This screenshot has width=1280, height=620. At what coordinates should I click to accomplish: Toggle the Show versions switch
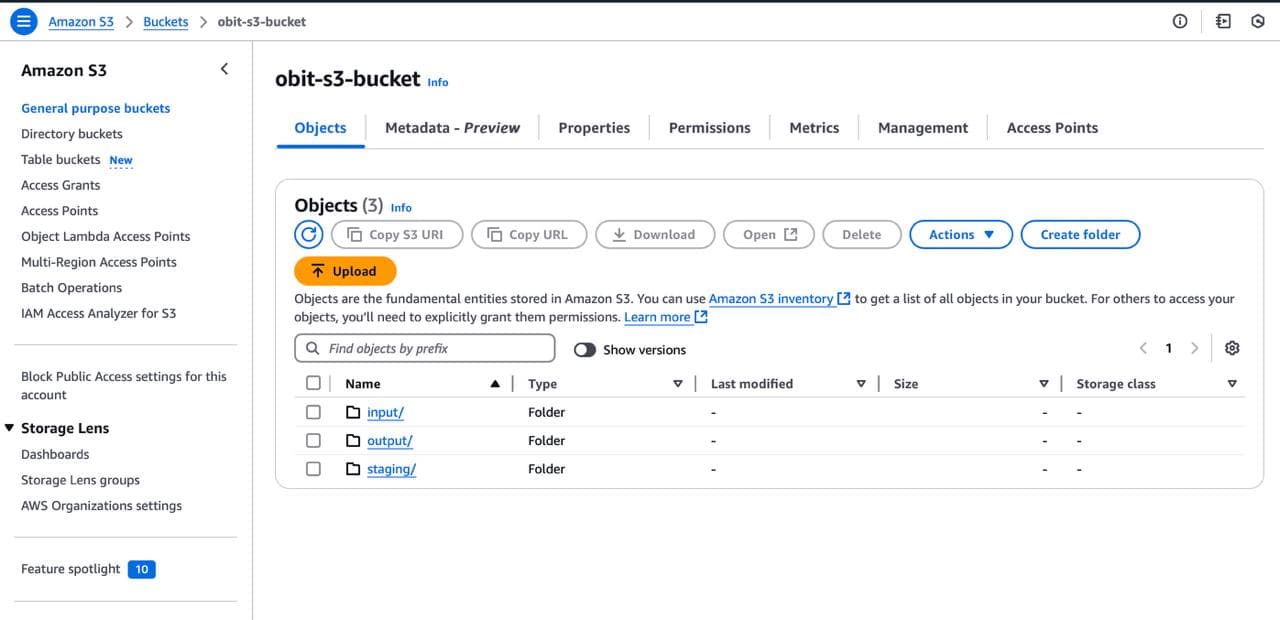pos(585,350)
